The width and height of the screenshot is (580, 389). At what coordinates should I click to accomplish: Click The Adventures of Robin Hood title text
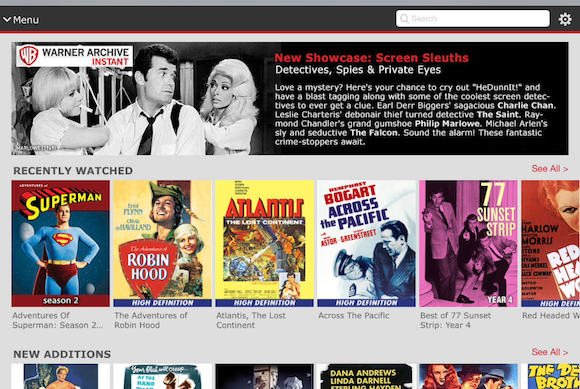coord(151,320)
